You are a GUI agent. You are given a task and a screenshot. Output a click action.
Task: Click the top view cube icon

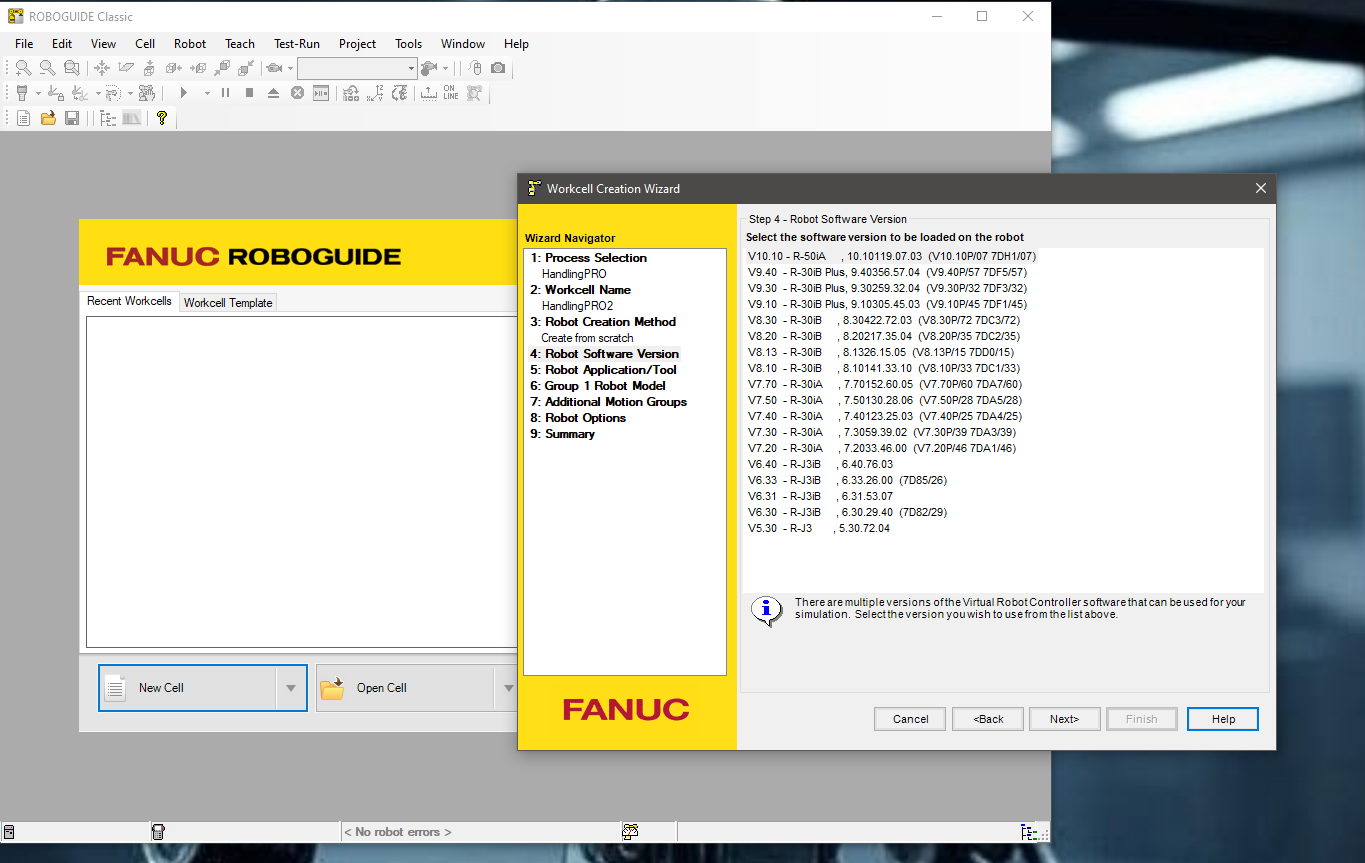point(149,68)
